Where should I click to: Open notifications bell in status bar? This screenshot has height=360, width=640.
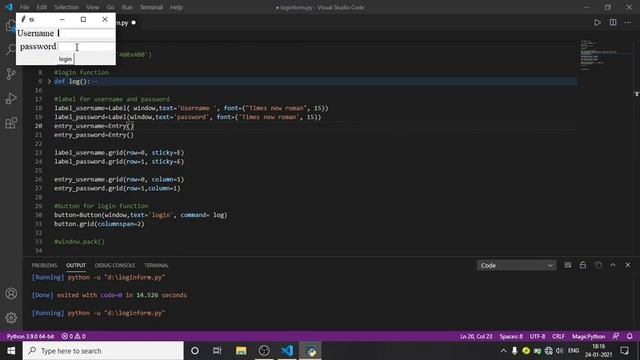coord(630,336)
